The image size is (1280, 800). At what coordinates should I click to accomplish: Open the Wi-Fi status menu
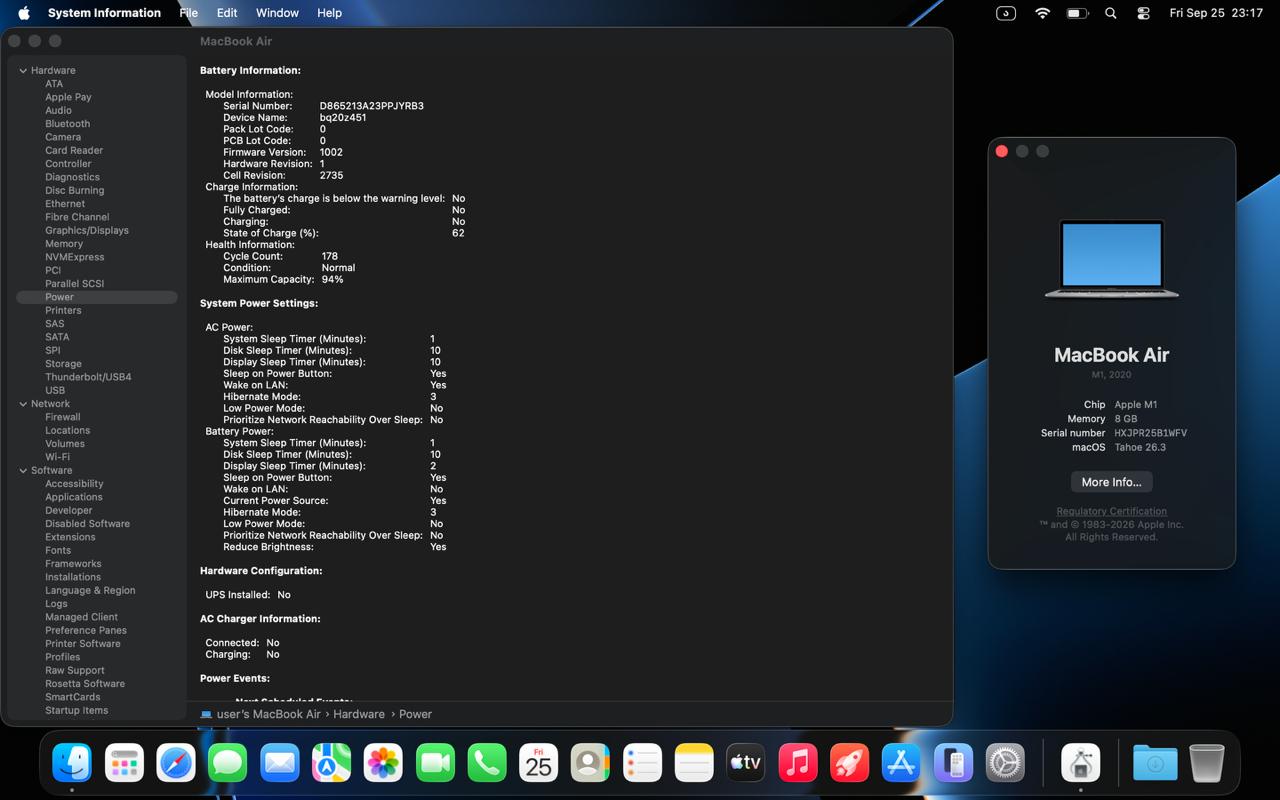[1042, 13]
